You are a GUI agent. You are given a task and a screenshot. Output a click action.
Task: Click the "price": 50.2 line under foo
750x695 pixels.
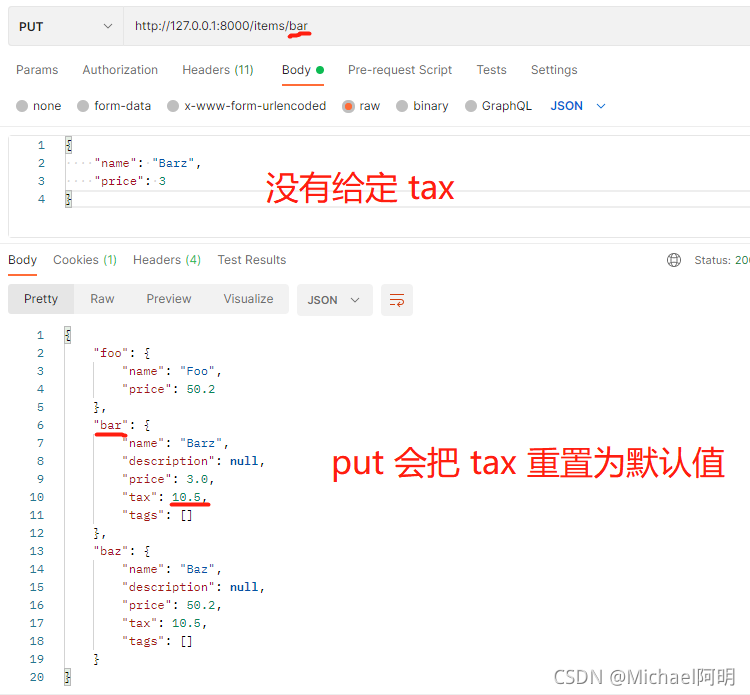point(169,389)
